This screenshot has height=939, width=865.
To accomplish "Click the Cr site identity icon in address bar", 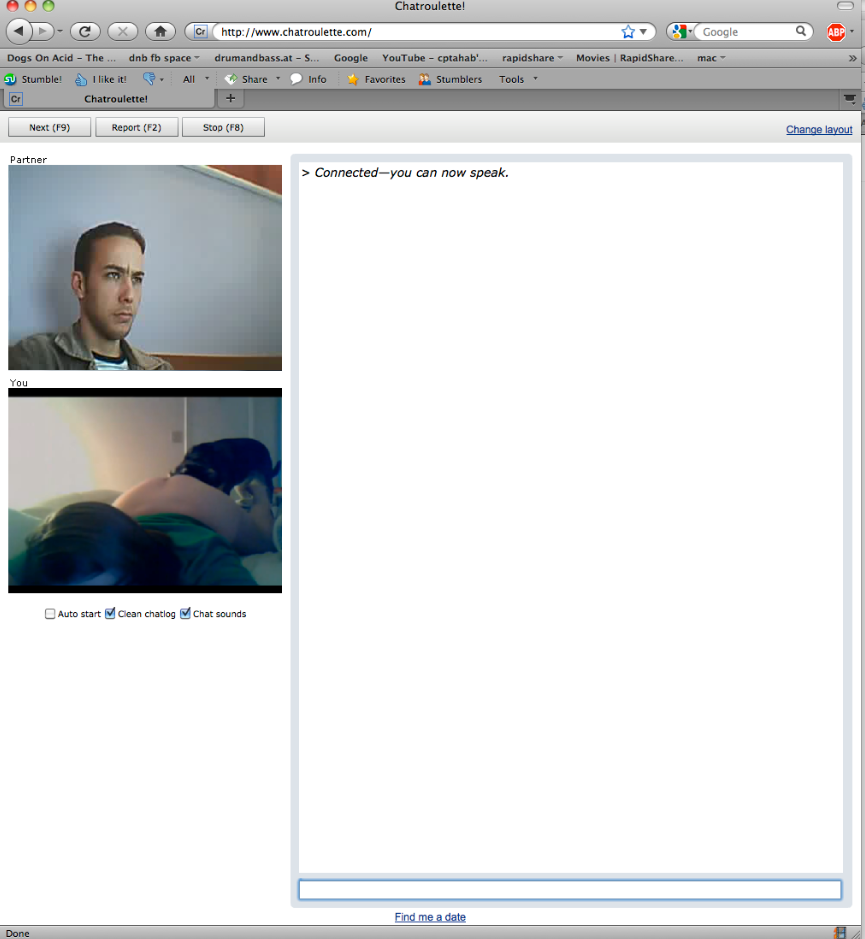I will [201, 32].
